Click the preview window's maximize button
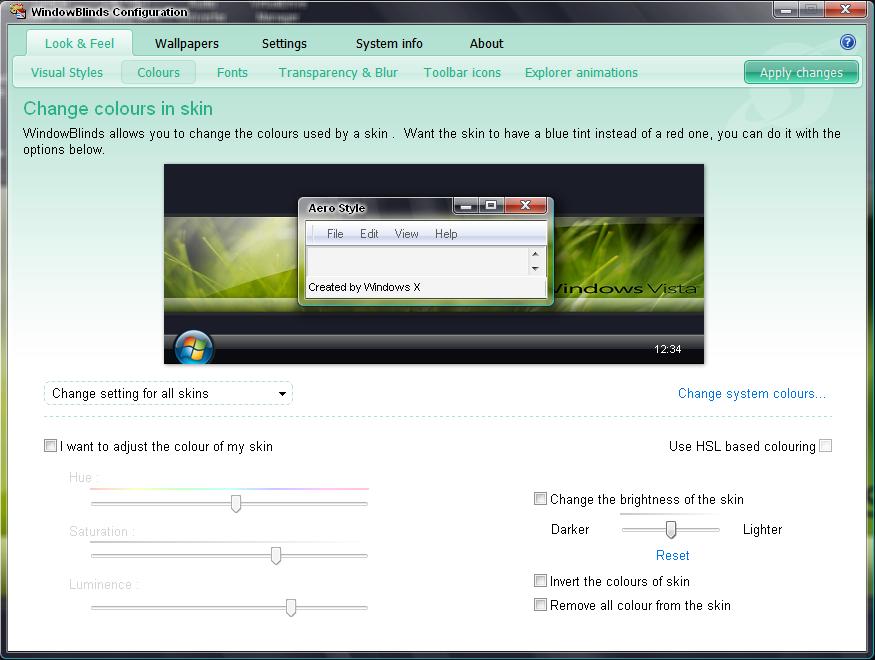Image resolution: width=875 pixels, height=660 pixels. tap(491, 205)
